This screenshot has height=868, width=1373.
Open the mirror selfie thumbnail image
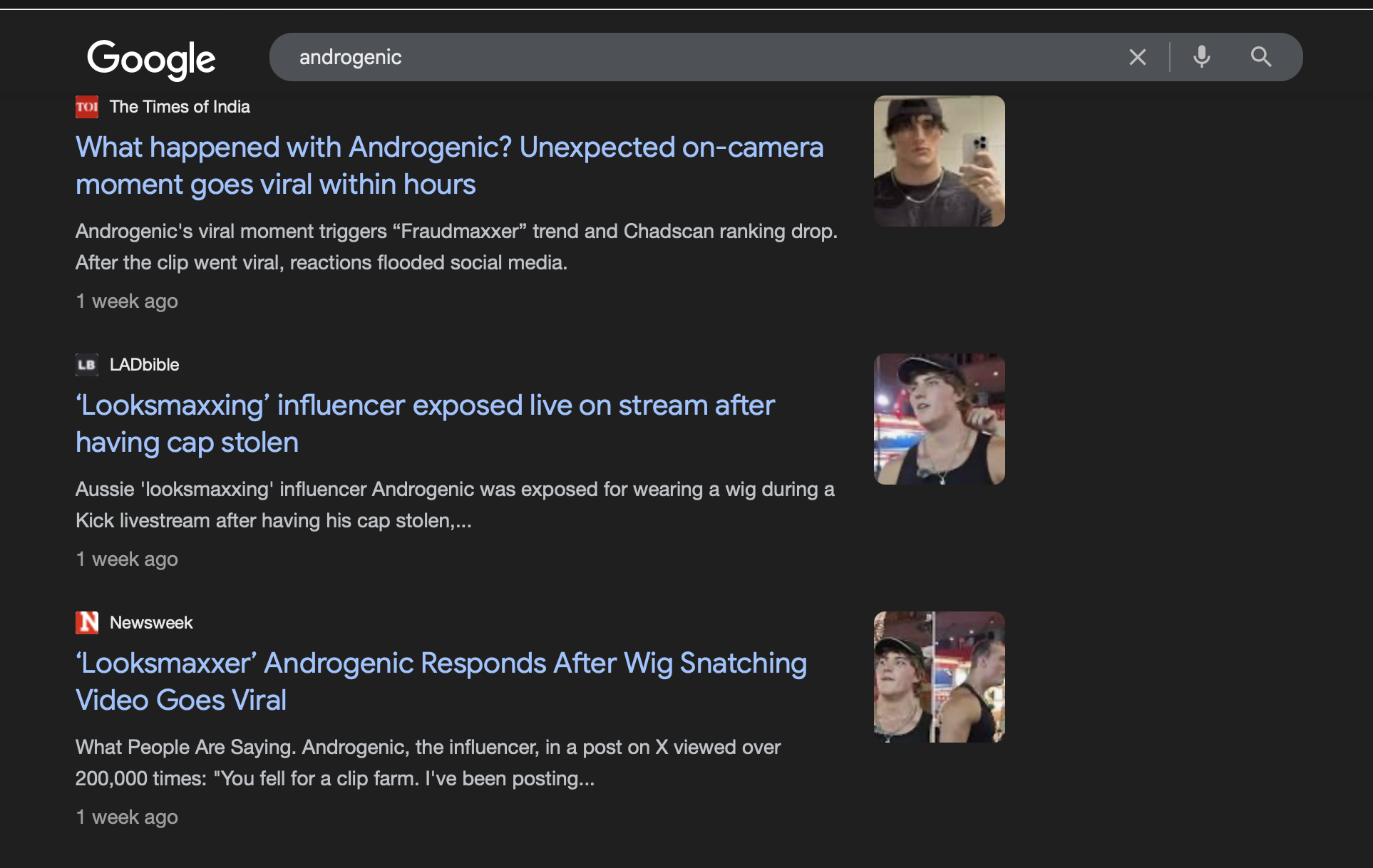tap(940, 161)
